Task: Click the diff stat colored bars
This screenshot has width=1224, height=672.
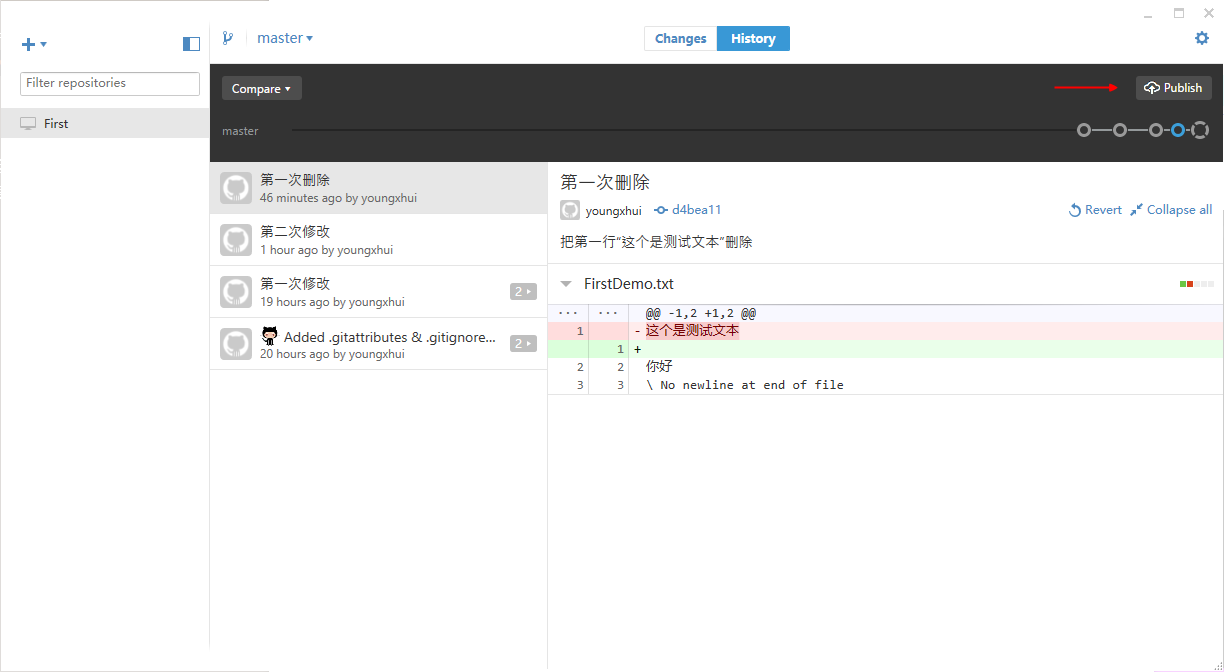Action: coord(1197,284)
